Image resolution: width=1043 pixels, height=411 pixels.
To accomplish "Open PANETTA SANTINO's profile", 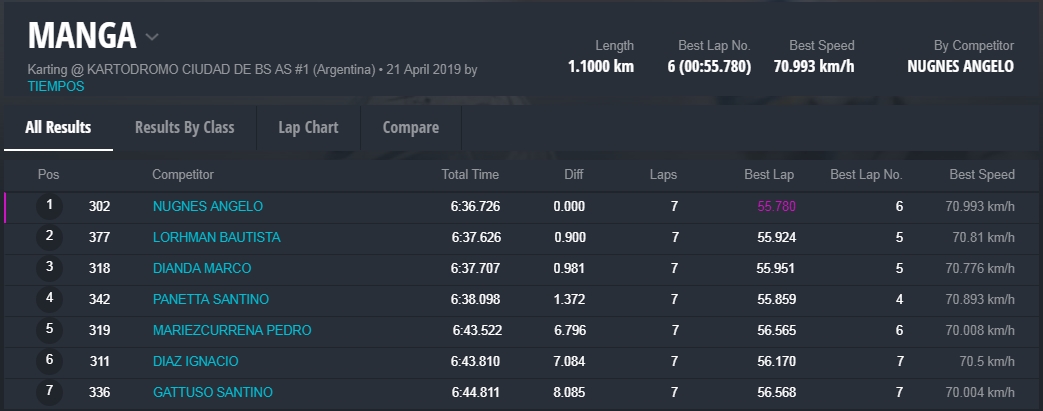I will (210, 300).
